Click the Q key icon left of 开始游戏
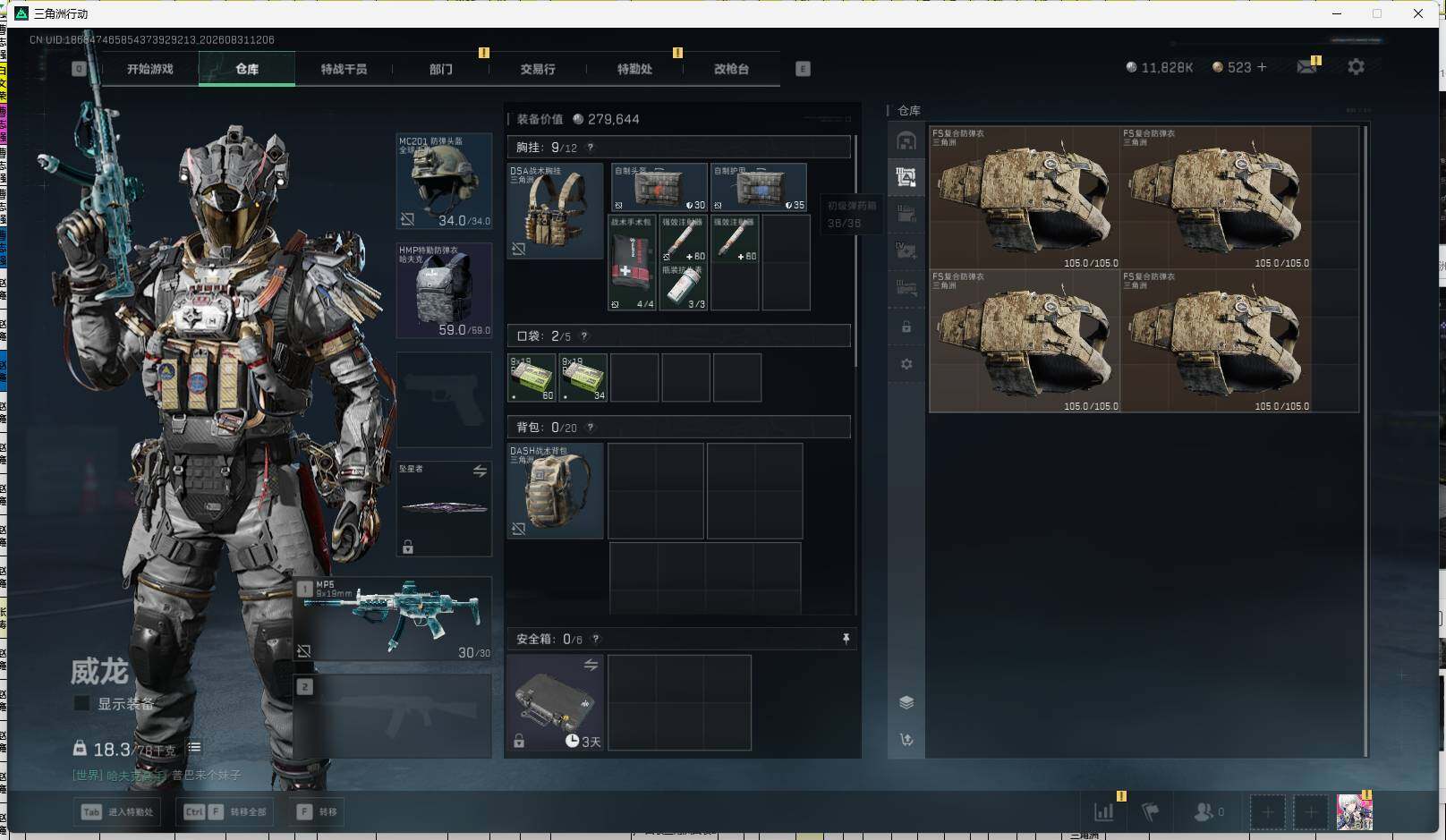The height and width of the screenshot is (840, 1446). click(x=80, y=69)
